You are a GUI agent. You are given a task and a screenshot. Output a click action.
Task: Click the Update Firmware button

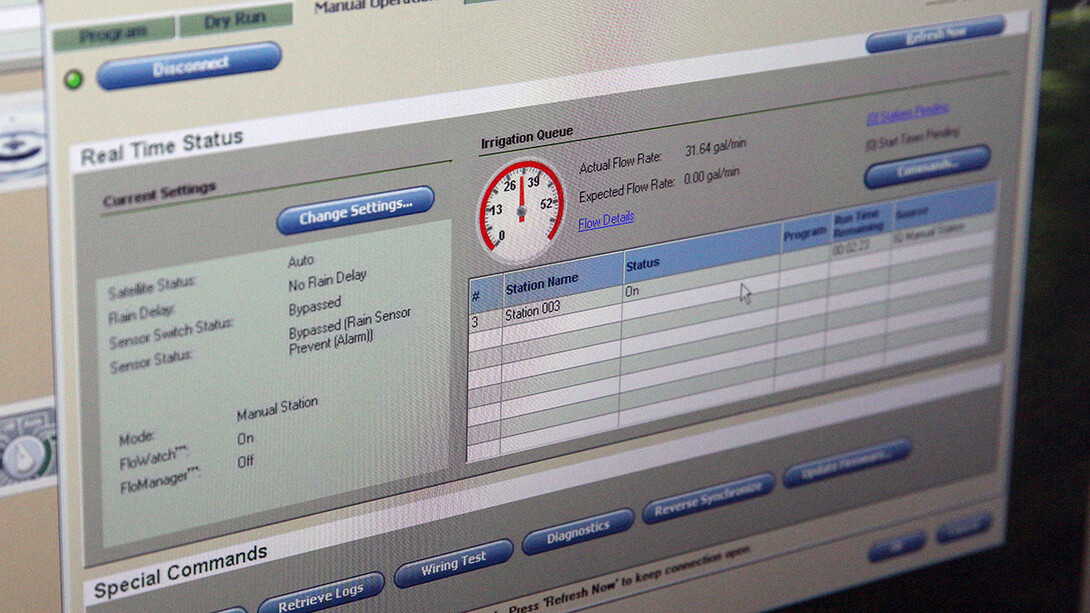point(846,464)
